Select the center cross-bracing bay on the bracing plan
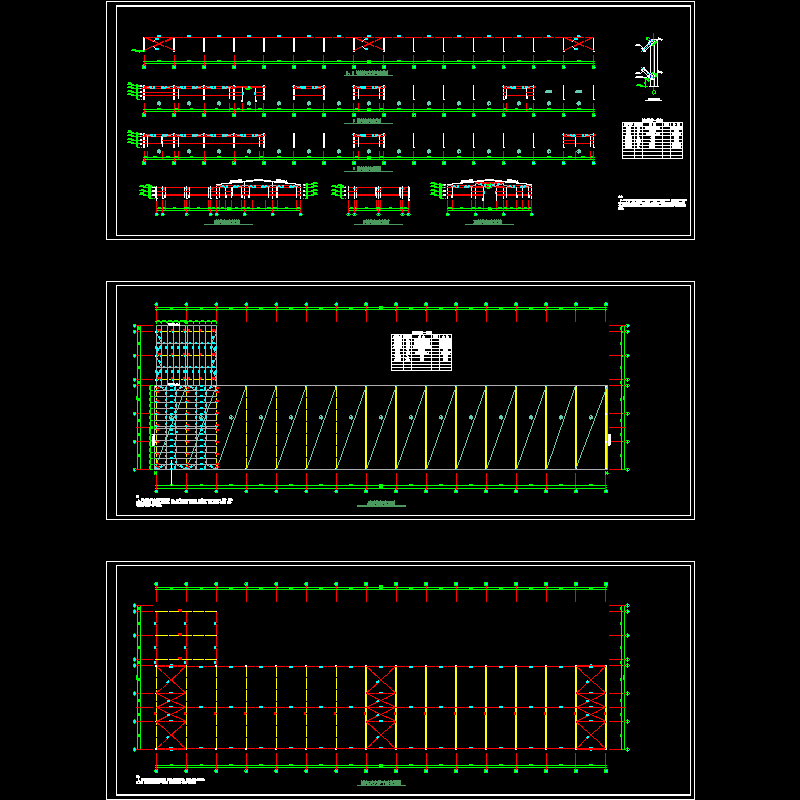Image resolution: width=800 pixels, height=800 pixels. coord(381,707)
